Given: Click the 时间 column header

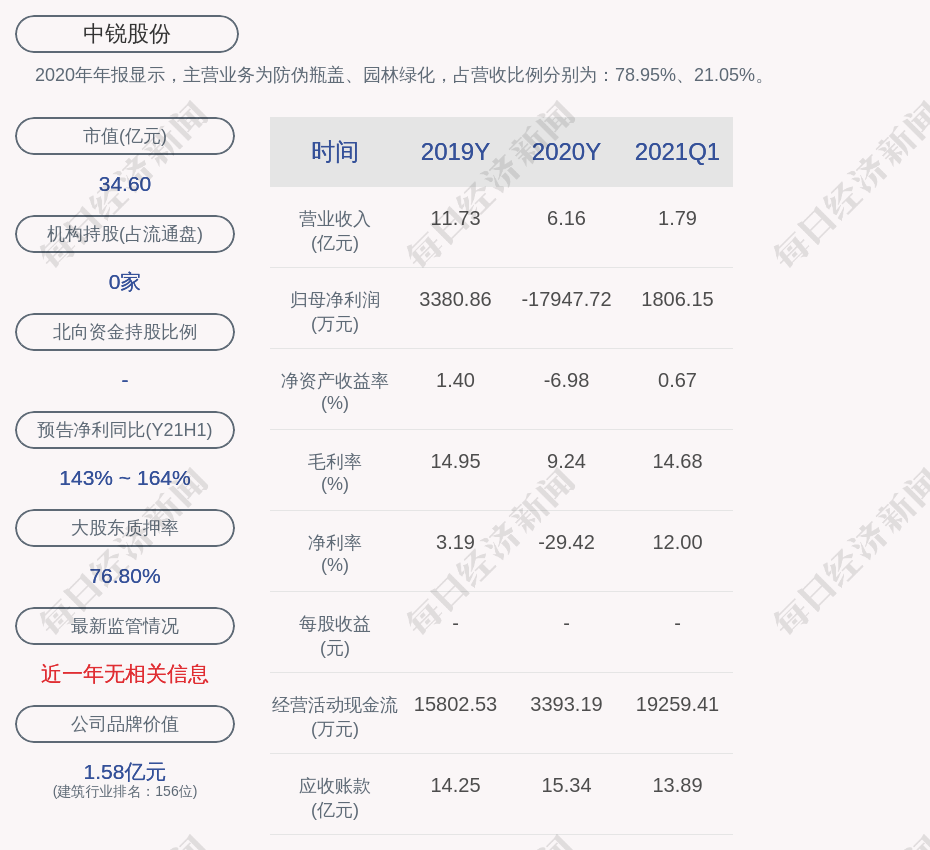Looking at the screenshot, I should [335, 152].
